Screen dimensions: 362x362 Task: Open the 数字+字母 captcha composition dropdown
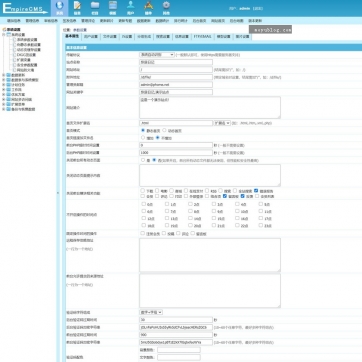point(151,312)
